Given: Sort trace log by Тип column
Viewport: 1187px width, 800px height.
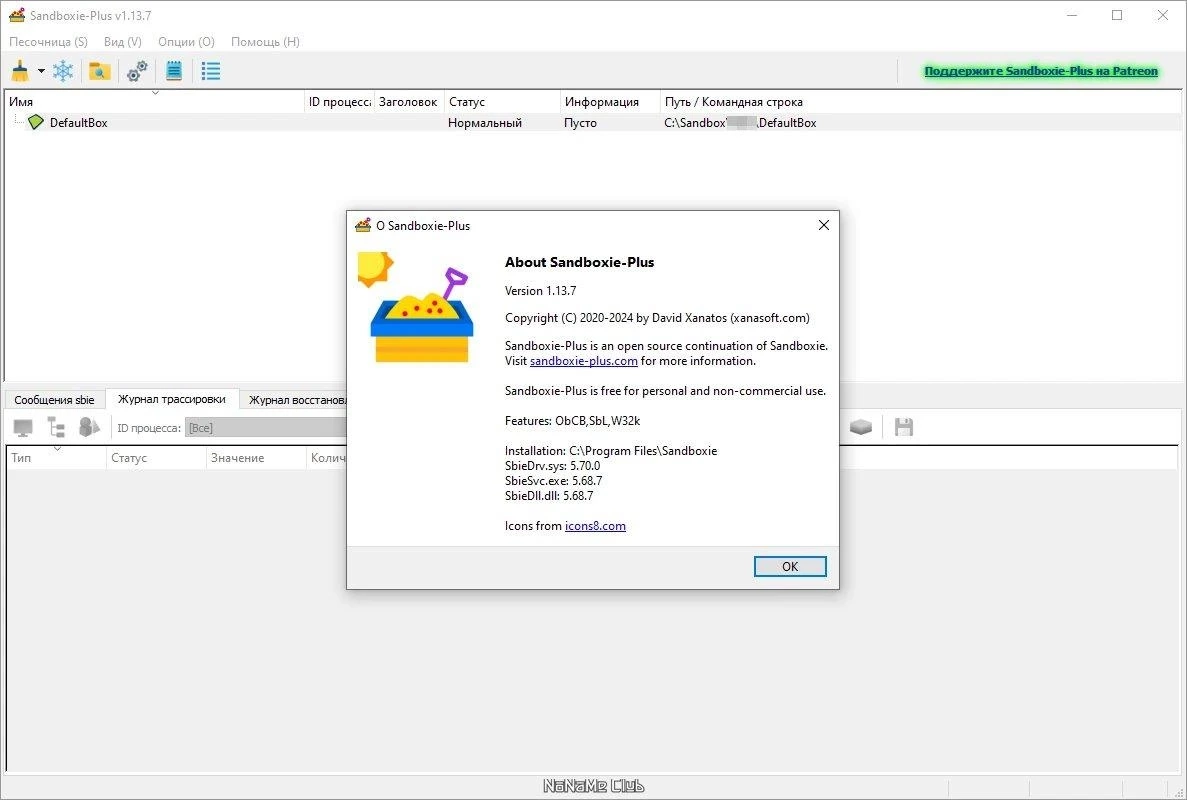Looking at the screenshot, I should [x=57, y=458].
